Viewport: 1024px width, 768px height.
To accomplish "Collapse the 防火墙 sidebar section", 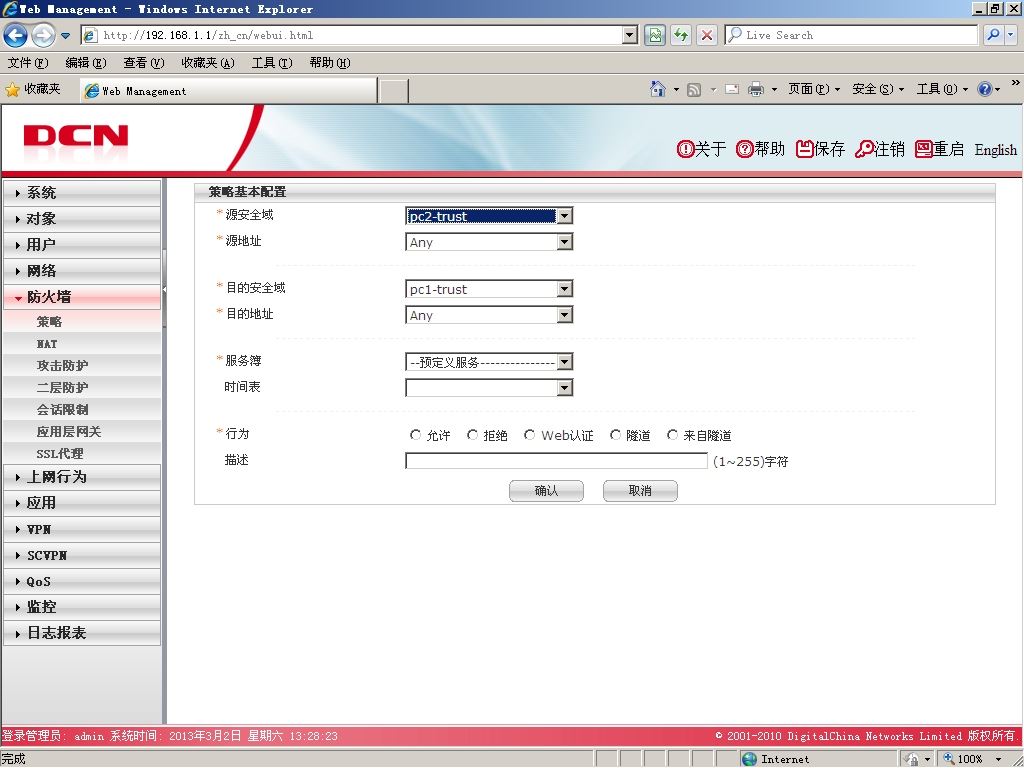I will [82, 296].
